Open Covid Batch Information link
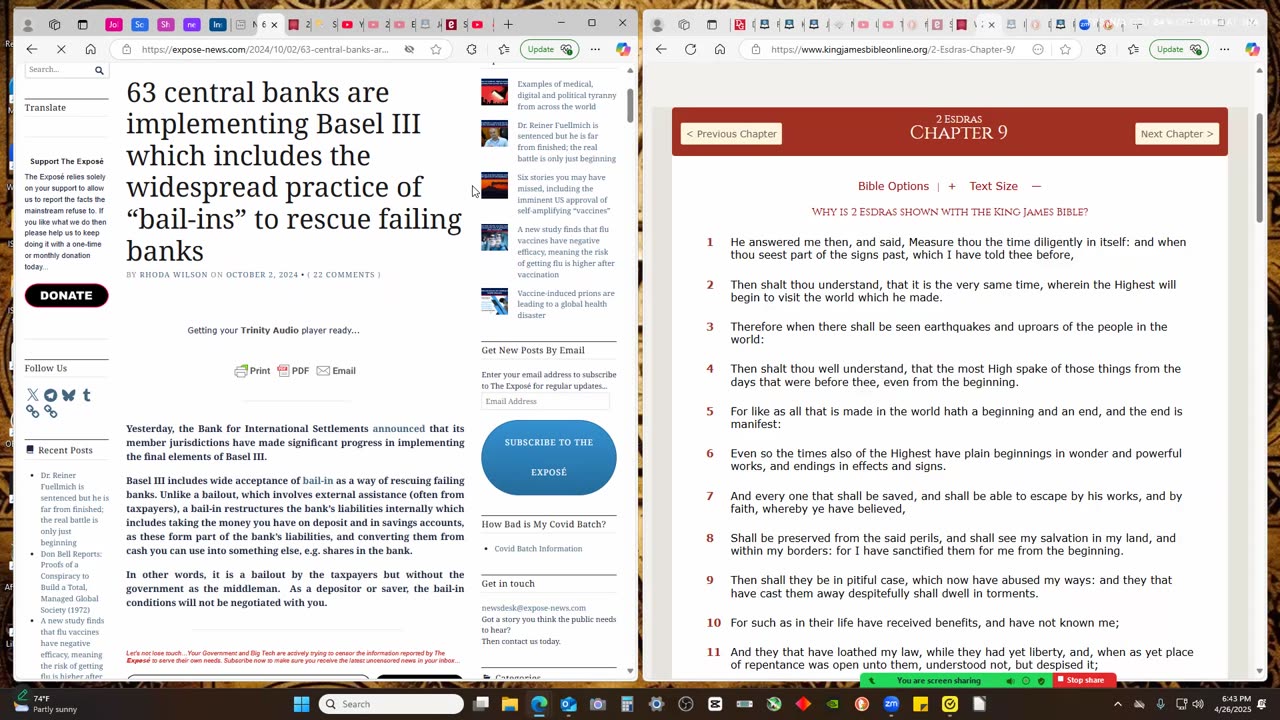 click(x=538, y=549)
